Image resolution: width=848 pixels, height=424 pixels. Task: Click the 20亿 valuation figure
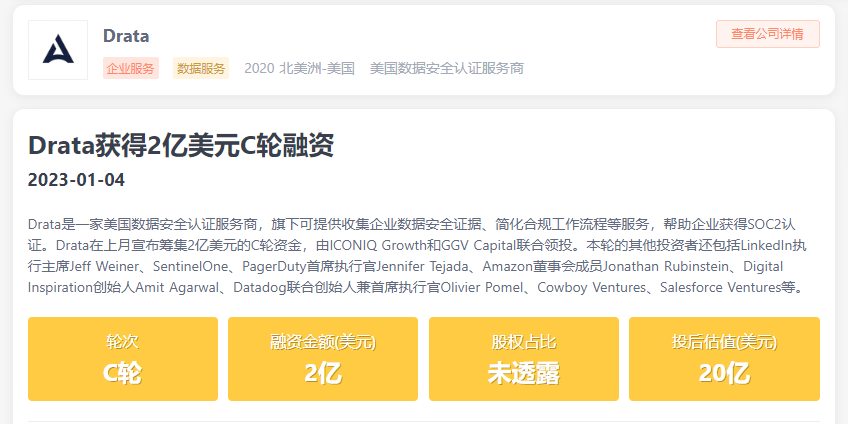point(724,374)
